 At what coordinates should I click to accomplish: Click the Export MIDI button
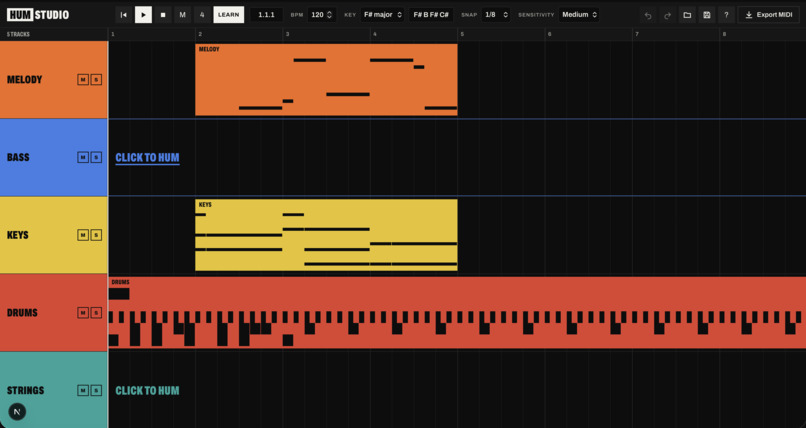point(769,15)
